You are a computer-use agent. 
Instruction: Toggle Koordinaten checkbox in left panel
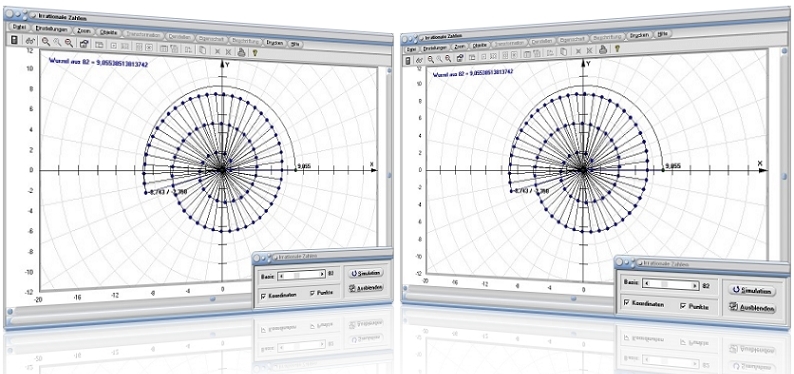[263, 297]
